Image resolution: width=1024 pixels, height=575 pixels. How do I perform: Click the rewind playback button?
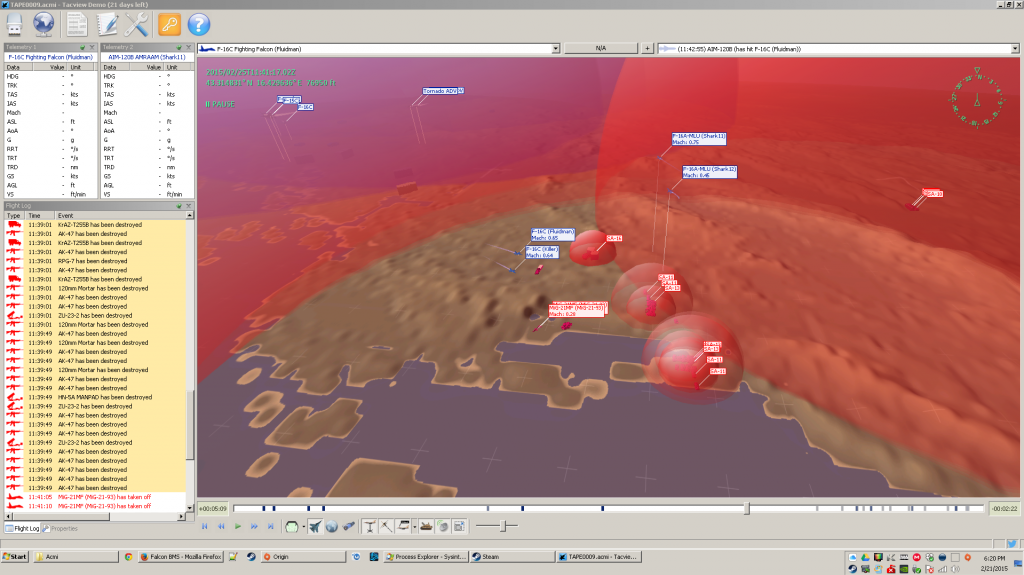[x=221, y=526]
